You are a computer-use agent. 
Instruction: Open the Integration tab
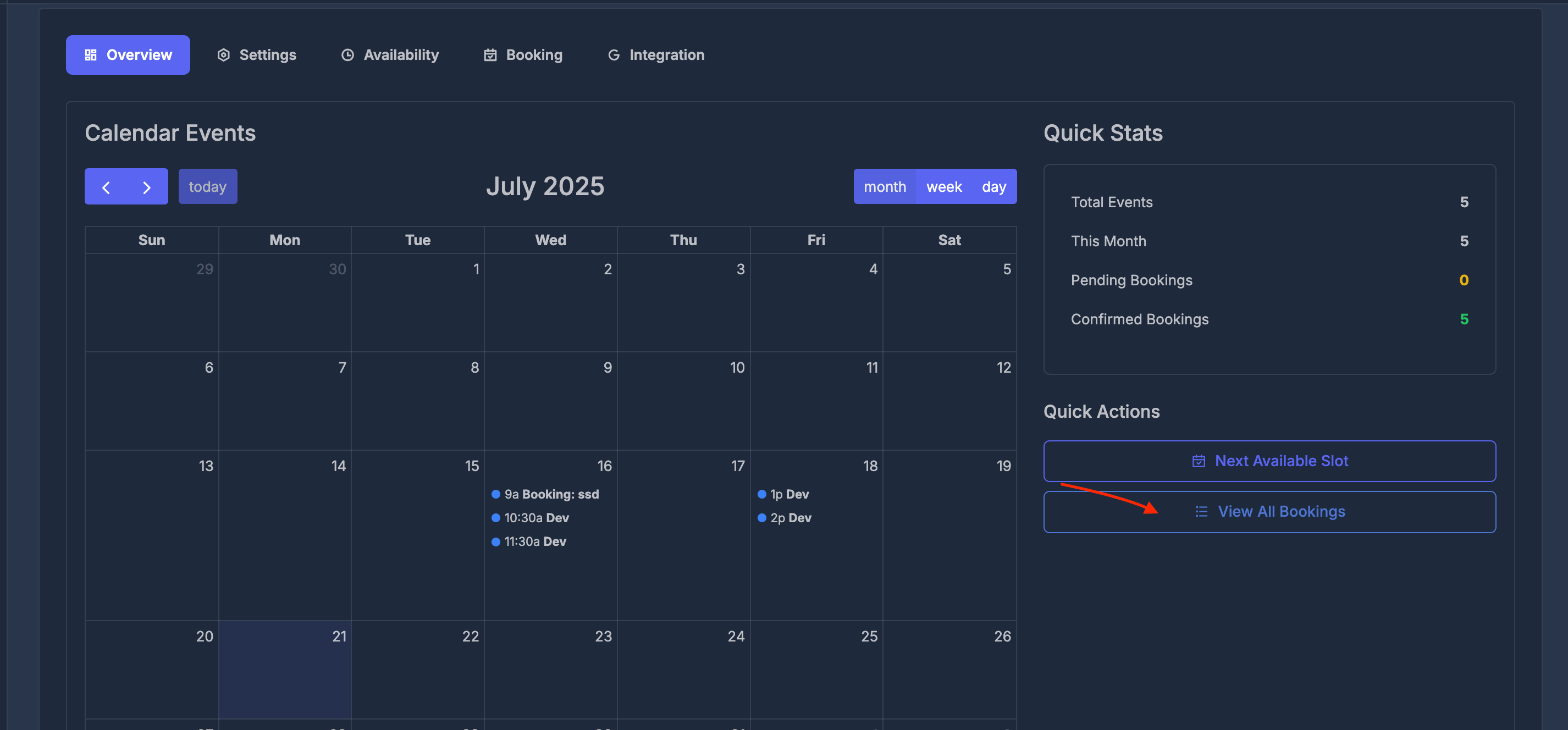[x=655, y=55]
